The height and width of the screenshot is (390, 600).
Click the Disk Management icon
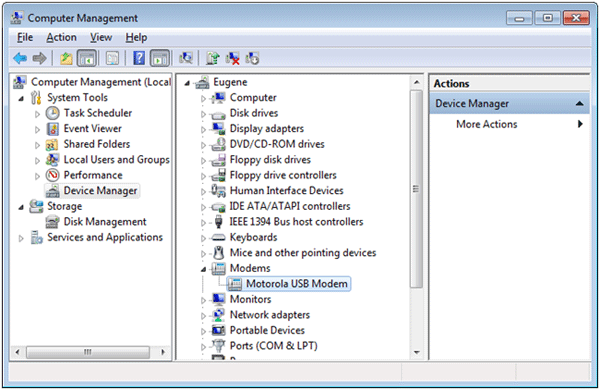pos(52,222)
